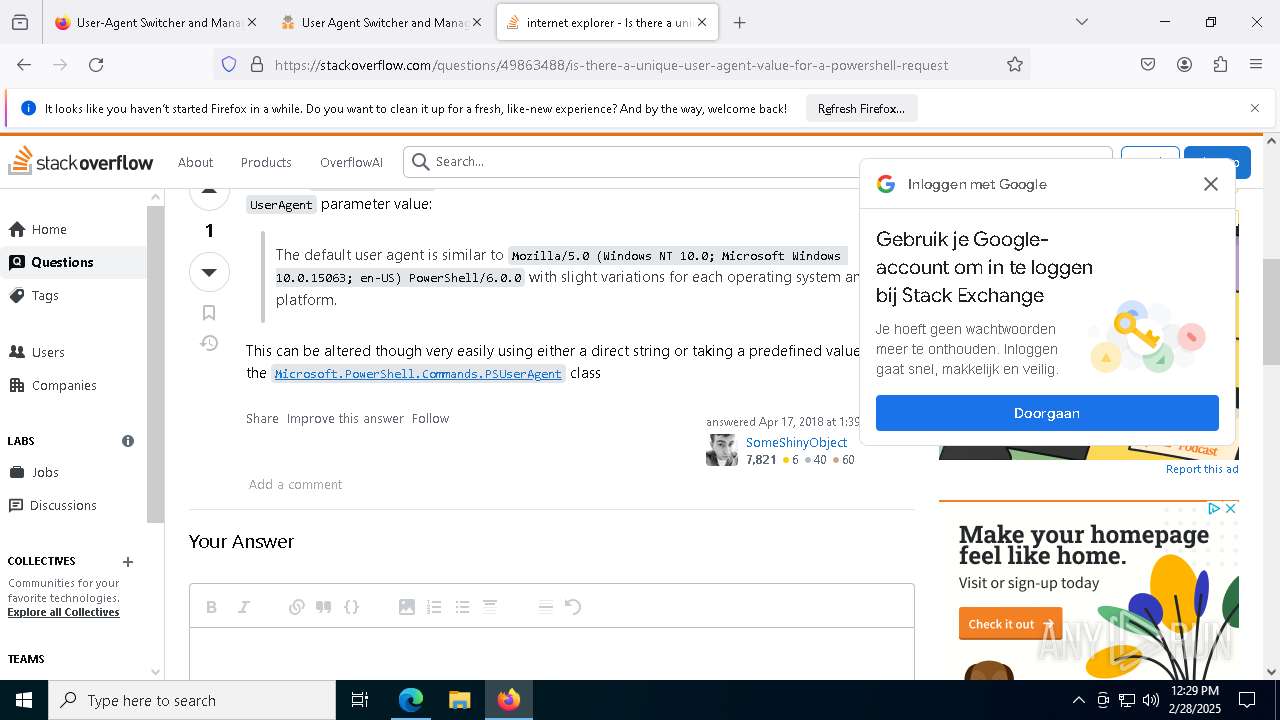Open a new tab with plus button

[x=740, y=22]
